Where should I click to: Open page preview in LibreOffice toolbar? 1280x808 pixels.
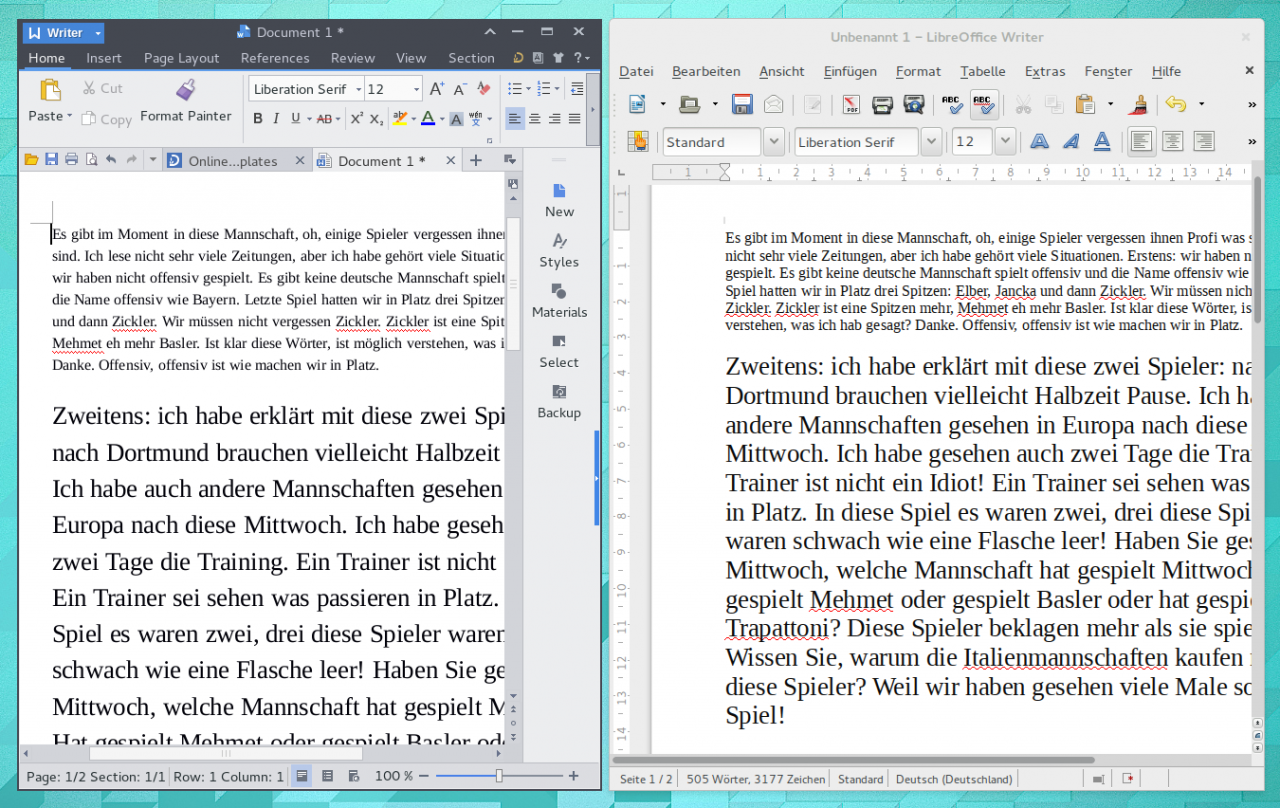point(913,104)
